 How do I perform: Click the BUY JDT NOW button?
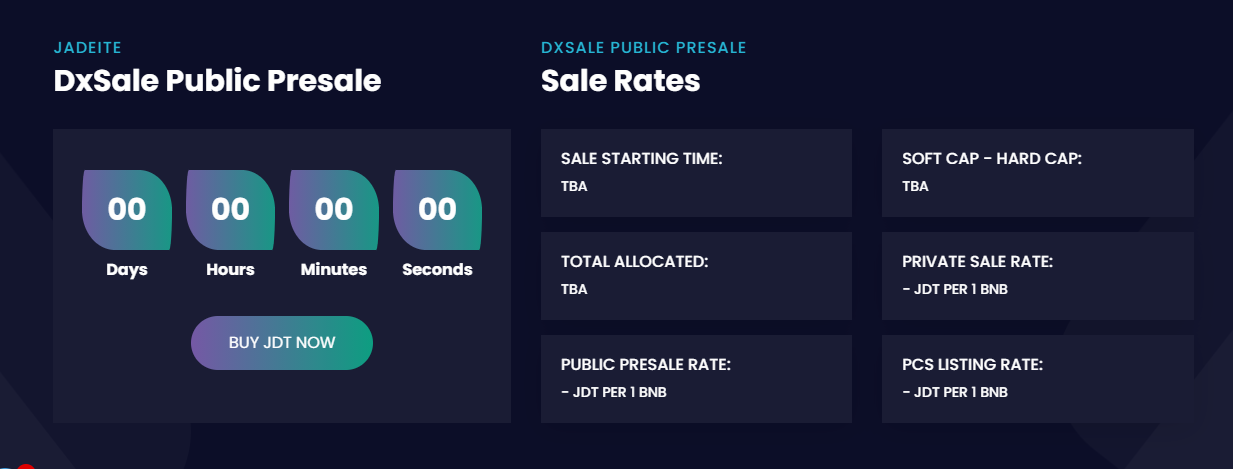click(282, 343)
